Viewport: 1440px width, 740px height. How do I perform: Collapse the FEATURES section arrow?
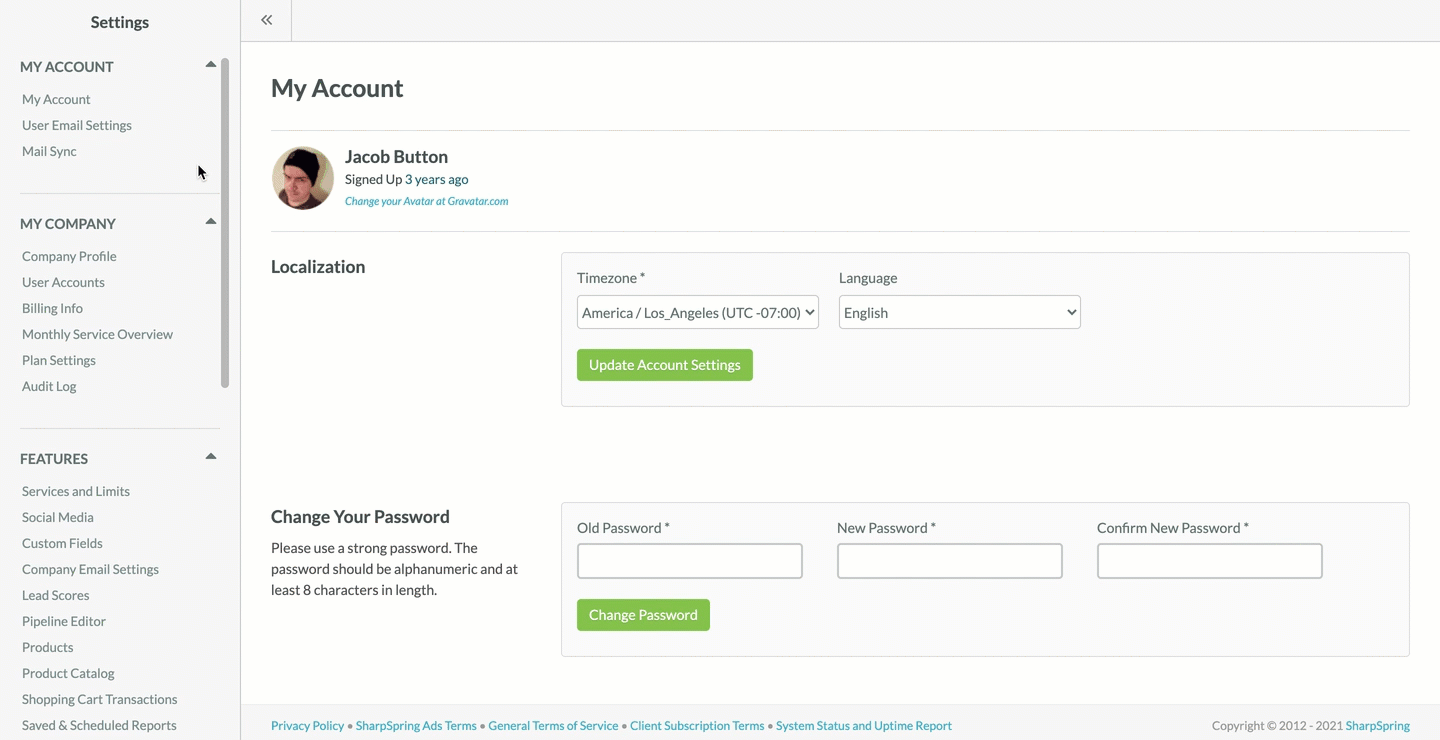click(x=210, y=457)
